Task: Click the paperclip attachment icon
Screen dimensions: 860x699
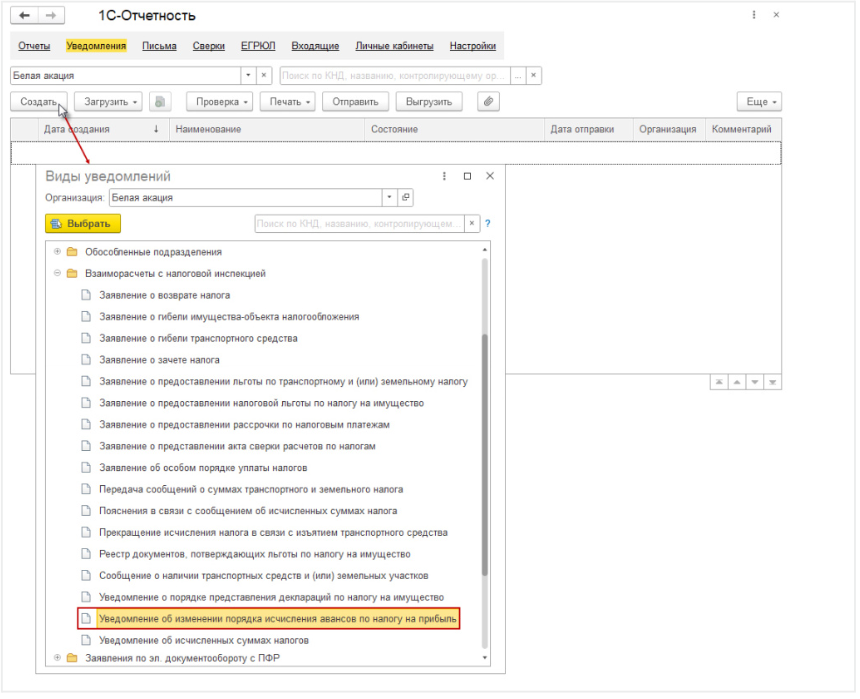Action: click(x=487, y=102)
